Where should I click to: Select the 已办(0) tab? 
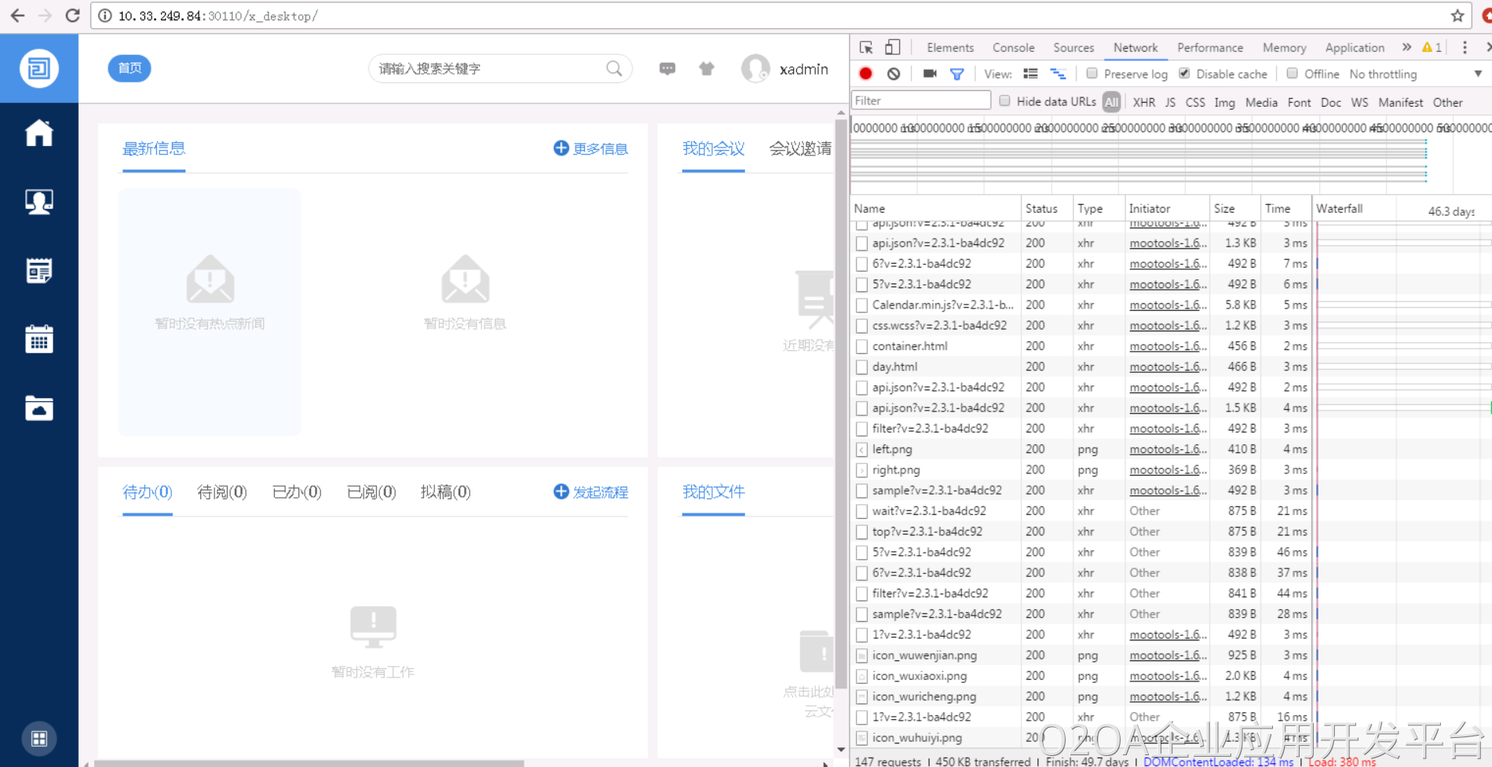(x=296, y=492)
